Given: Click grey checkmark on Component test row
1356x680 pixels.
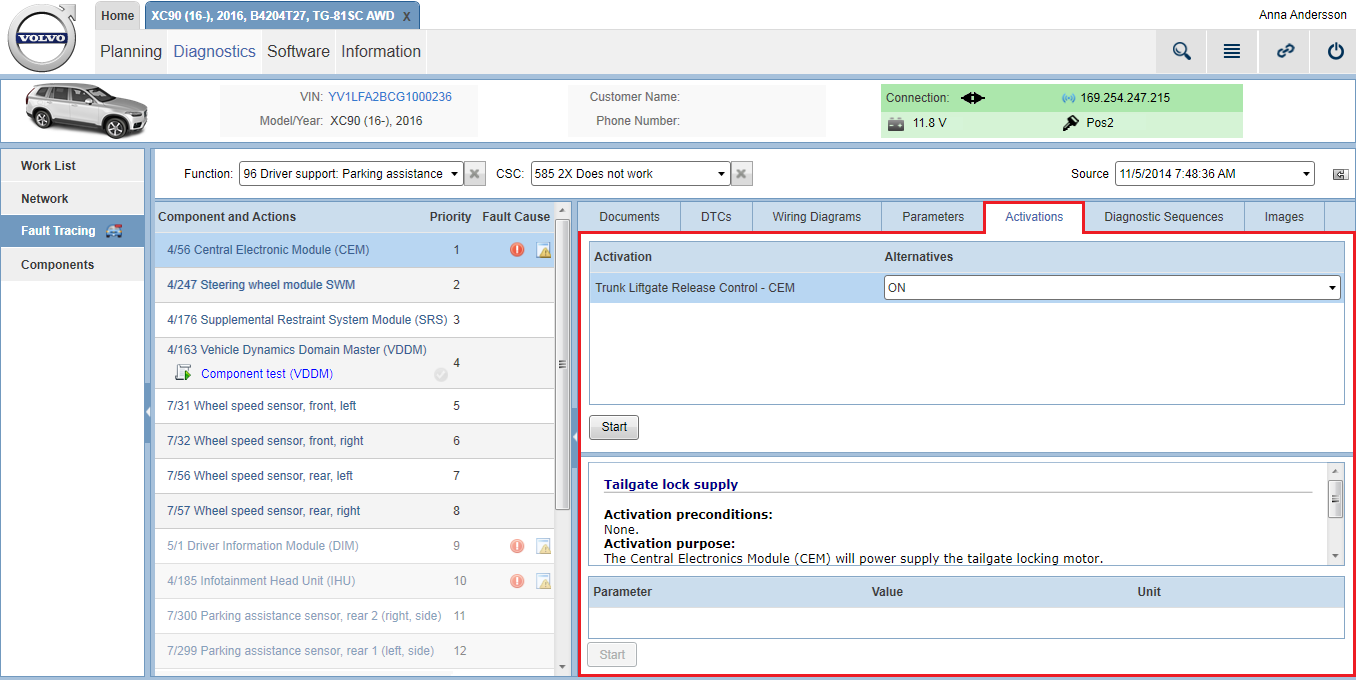Looking at the screenshot, I should click(441, 375).
